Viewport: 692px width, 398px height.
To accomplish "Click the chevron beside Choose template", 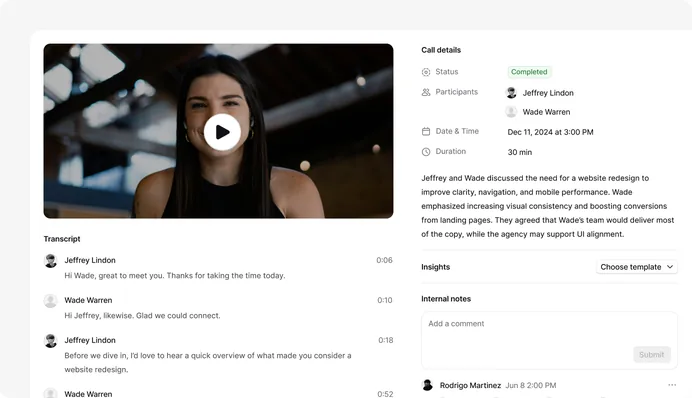I will pyautogui.click(x=669, y=267).
